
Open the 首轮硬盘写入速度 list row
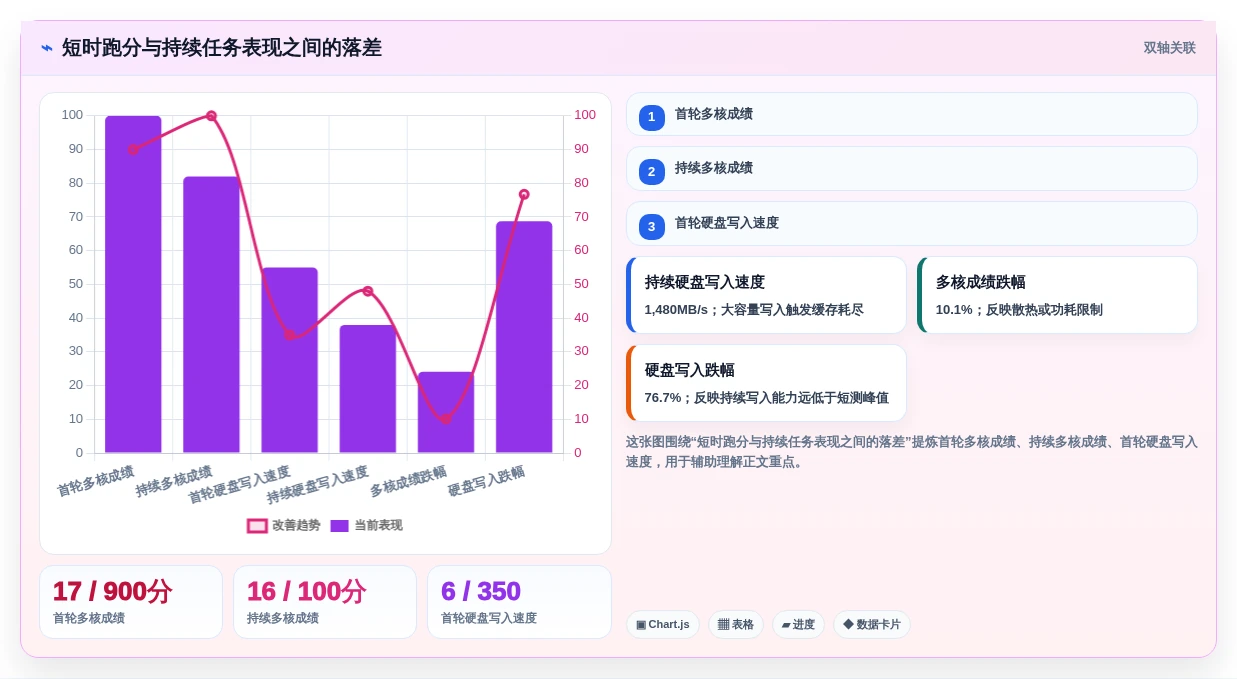[911, 224]
